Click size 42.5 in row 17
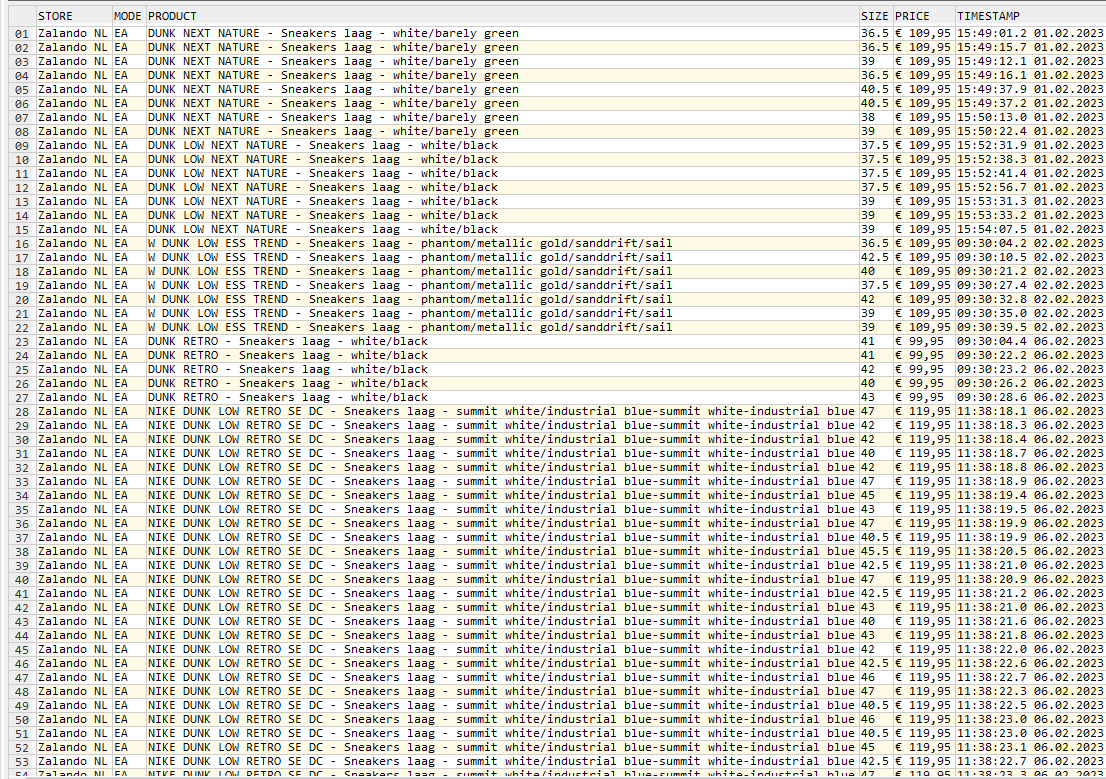 pos(875,258)
